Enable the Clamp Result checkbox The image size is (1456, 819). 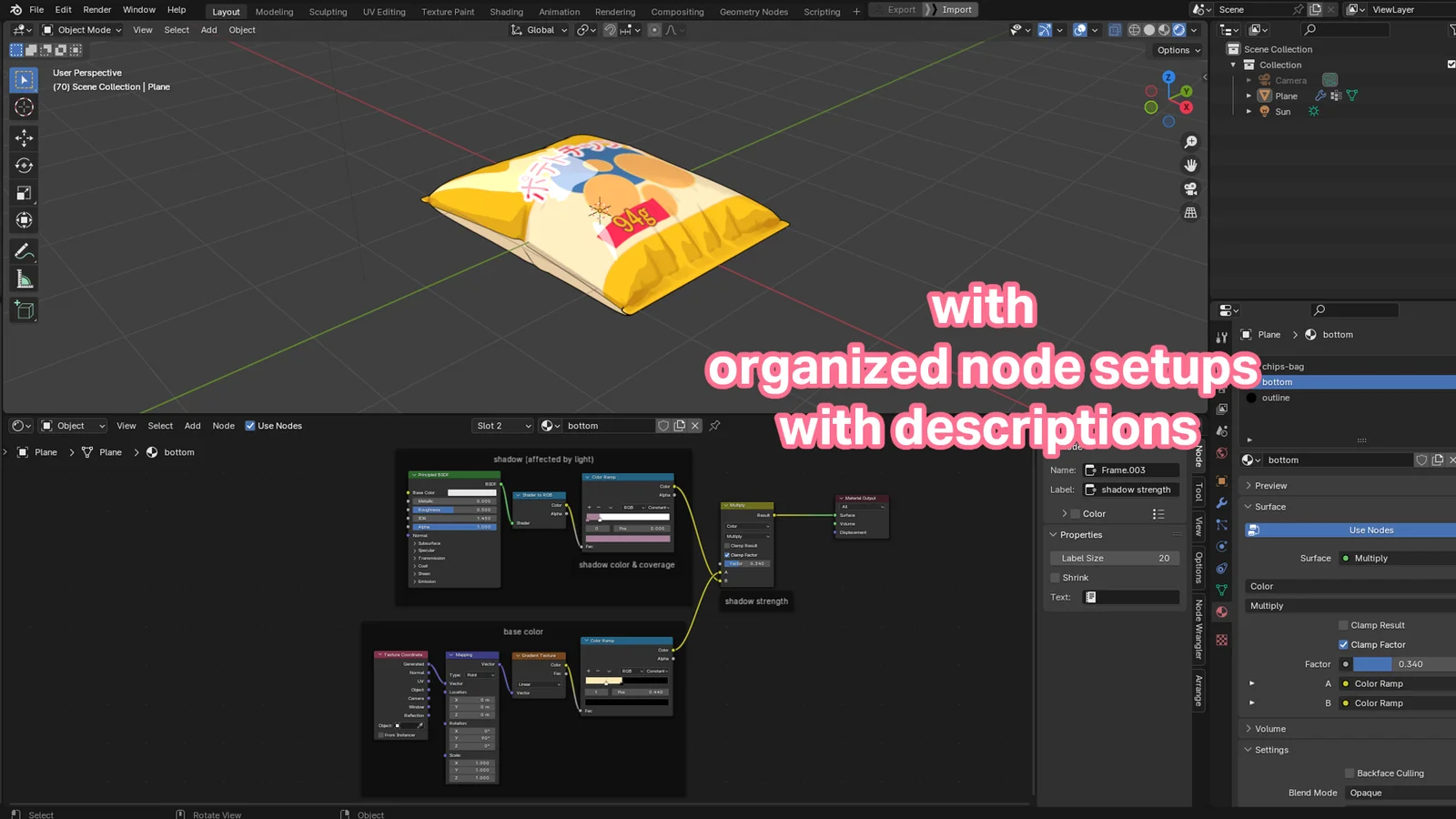[x=1343, y=625]
